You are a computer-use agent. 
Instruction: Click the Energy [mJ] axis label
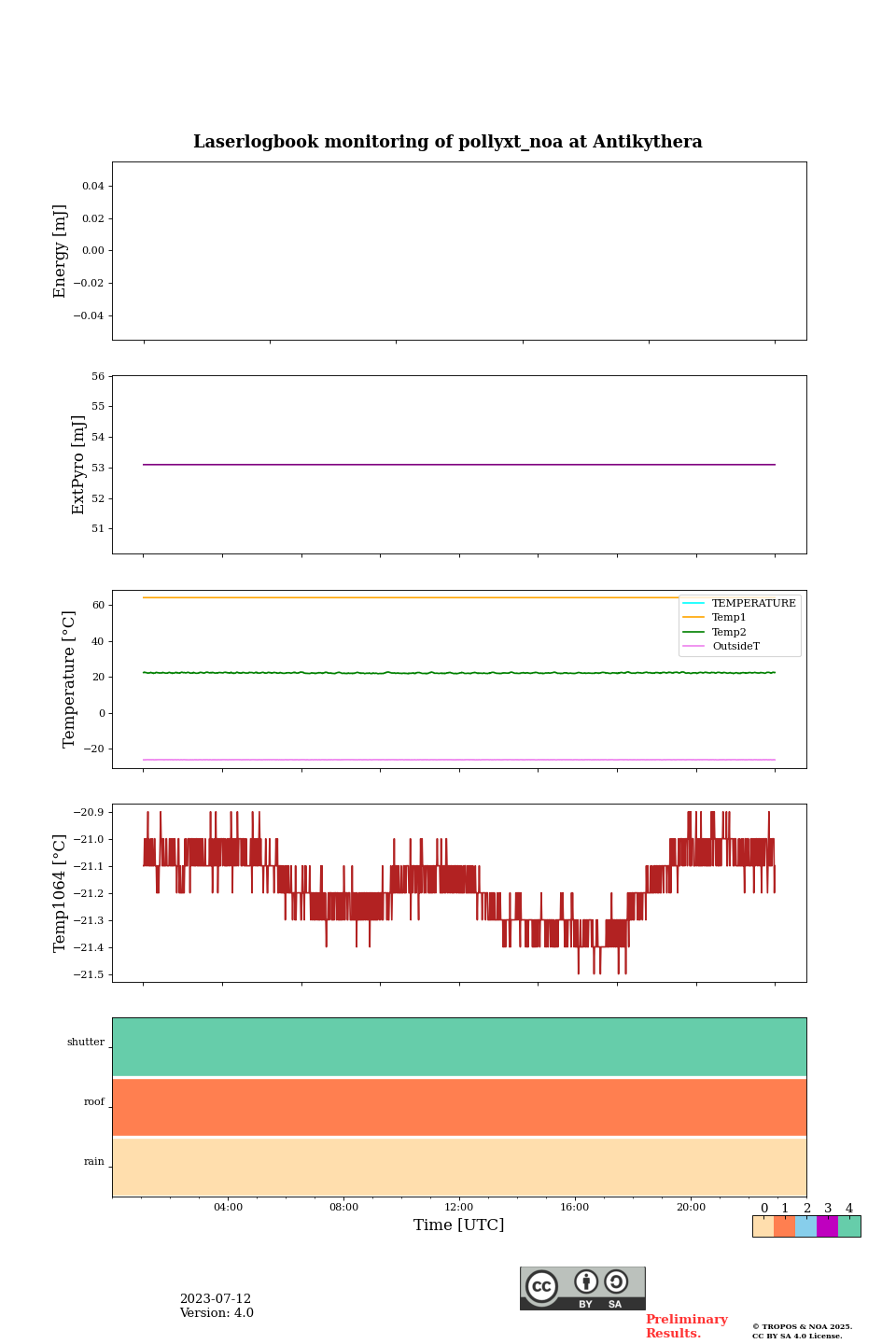point(61,251)
